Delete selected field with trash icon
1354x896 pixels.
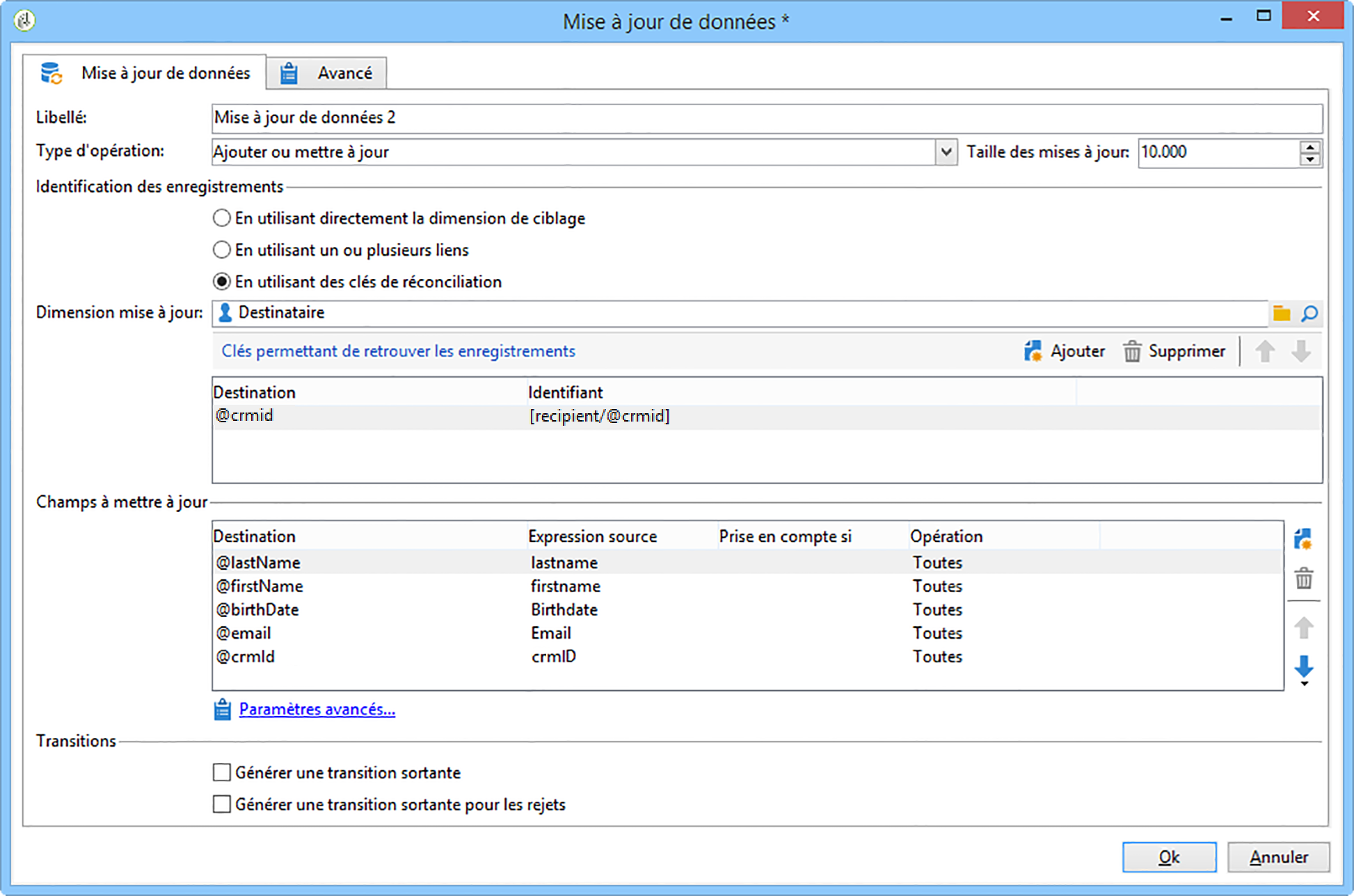tap(1303, 579)
